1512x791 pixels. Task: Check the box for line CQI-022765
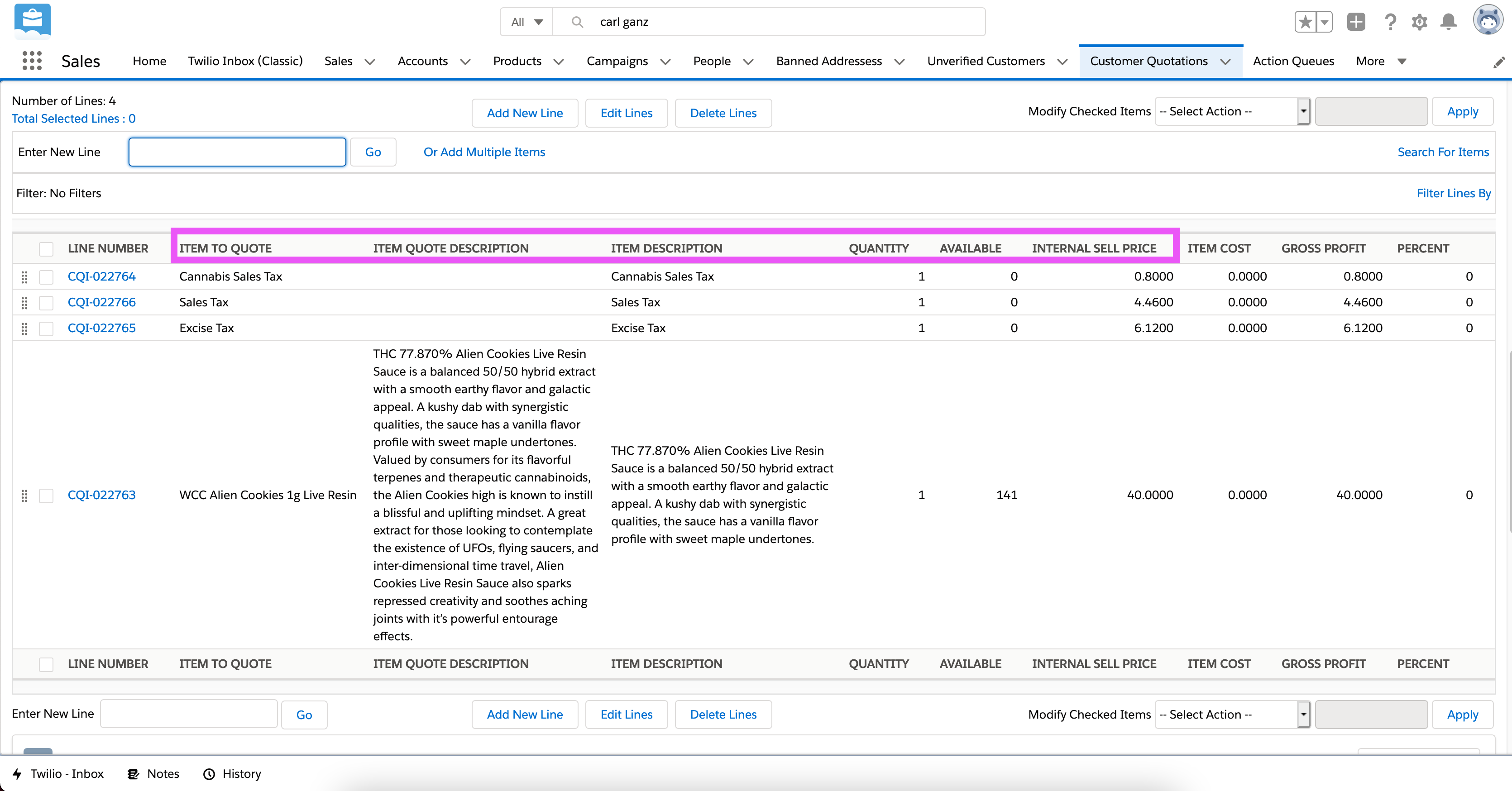tap(46, 329)
